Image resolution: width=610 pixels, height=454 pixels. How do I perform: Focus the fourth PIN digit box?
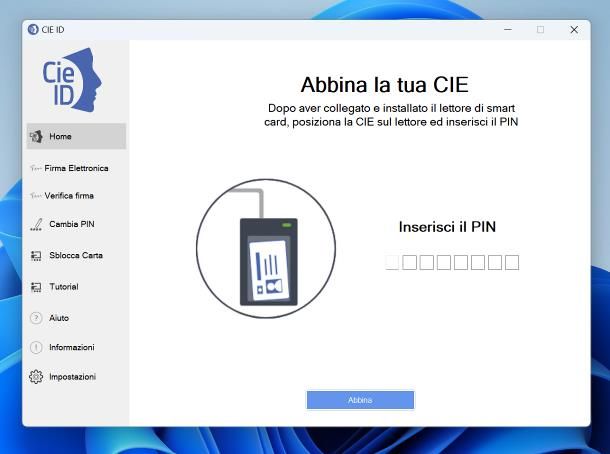coord(443,262)
